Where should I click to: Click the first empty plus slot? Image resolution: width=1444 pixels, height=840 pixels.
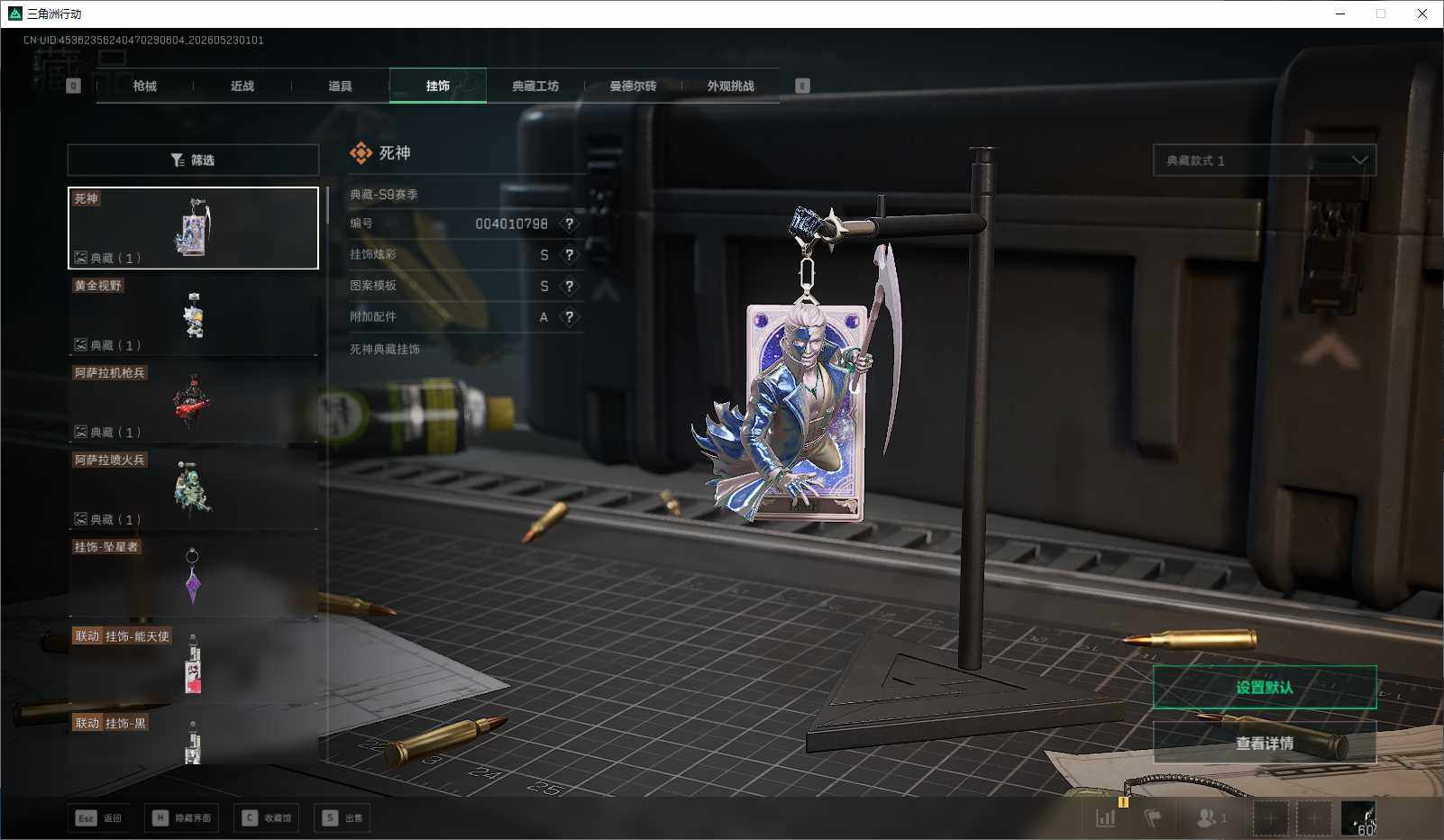coord(1270,818)
